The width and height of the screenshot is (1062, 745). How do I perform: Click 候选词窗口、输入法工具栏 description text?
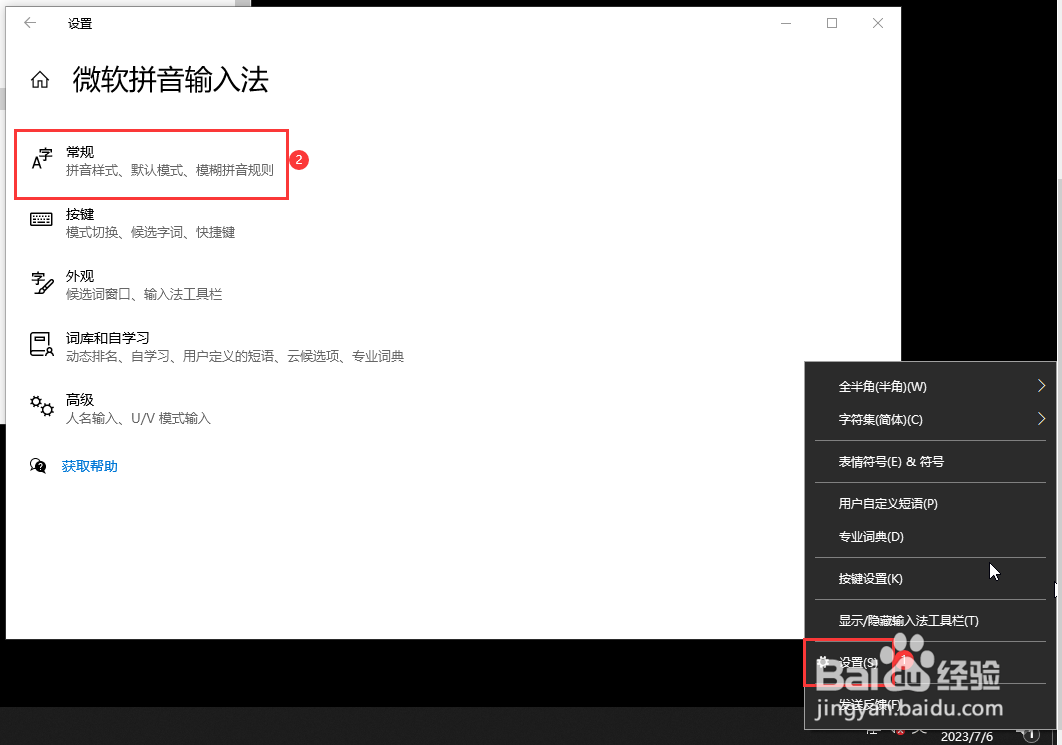[144, 295]
